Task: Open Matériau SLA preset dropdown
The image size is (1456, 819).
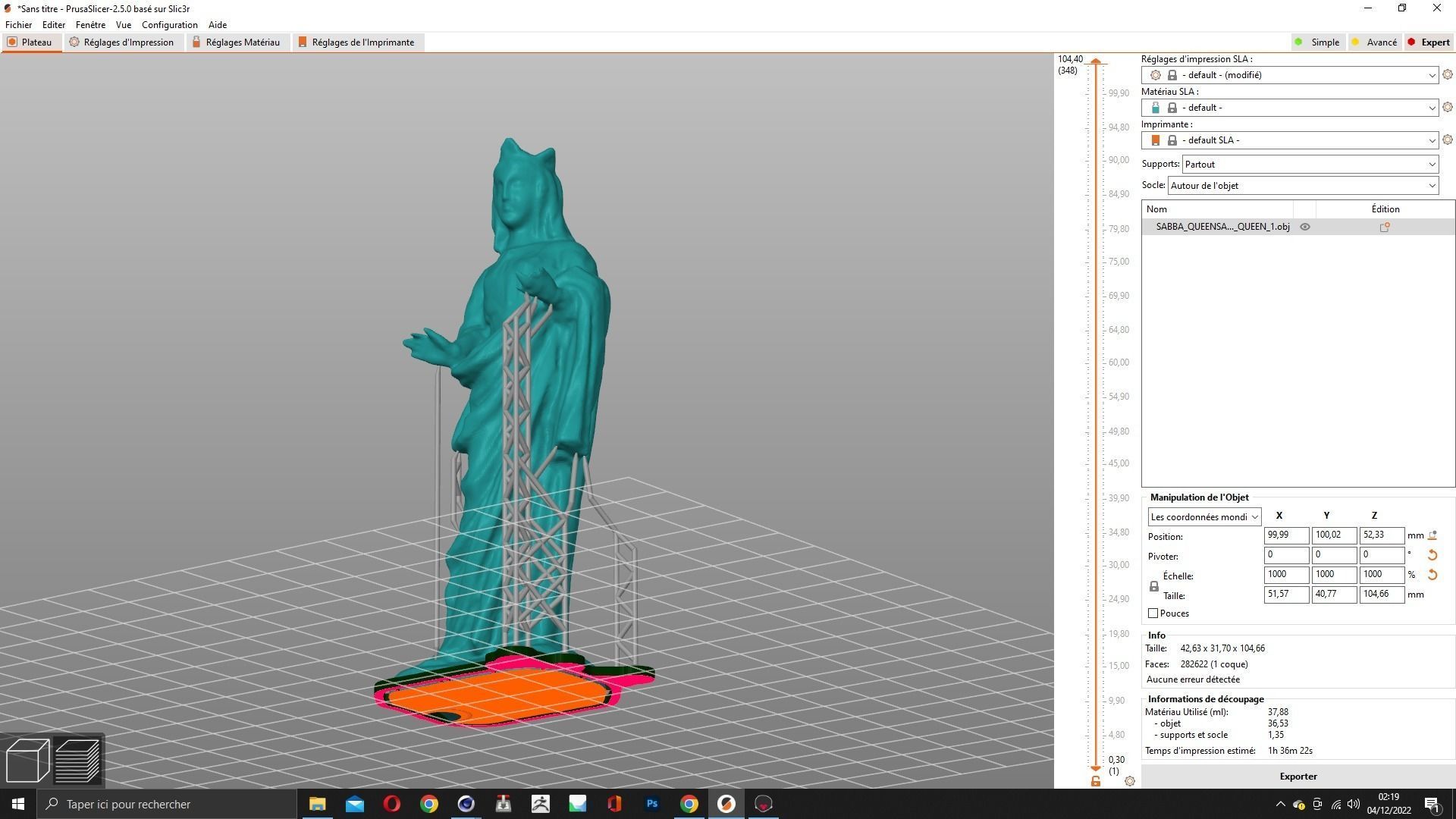Action: tap(1290, 108)
